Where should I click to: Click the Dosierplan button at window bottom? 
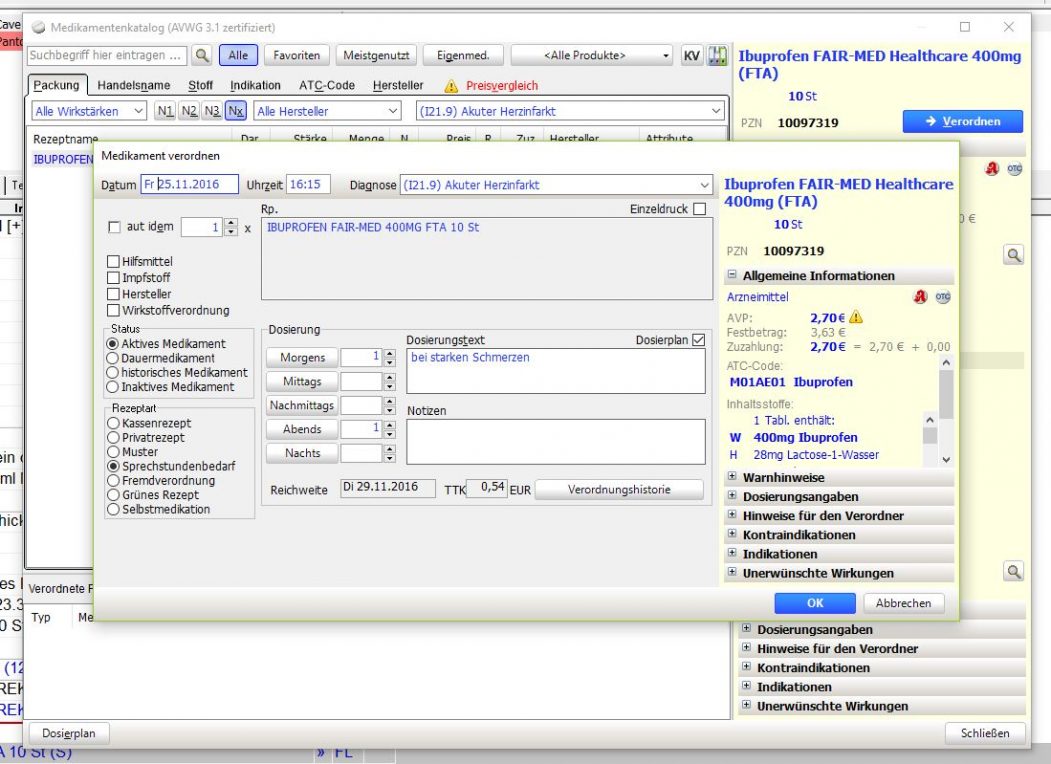(68, 733)
